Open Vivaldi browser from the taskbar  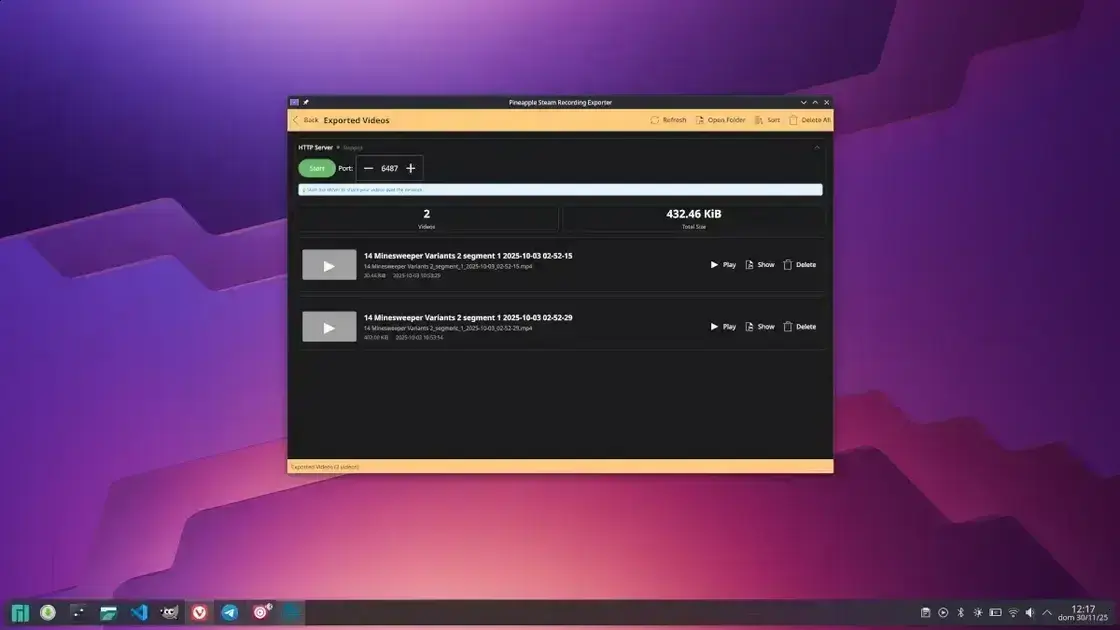coord(199,613)
